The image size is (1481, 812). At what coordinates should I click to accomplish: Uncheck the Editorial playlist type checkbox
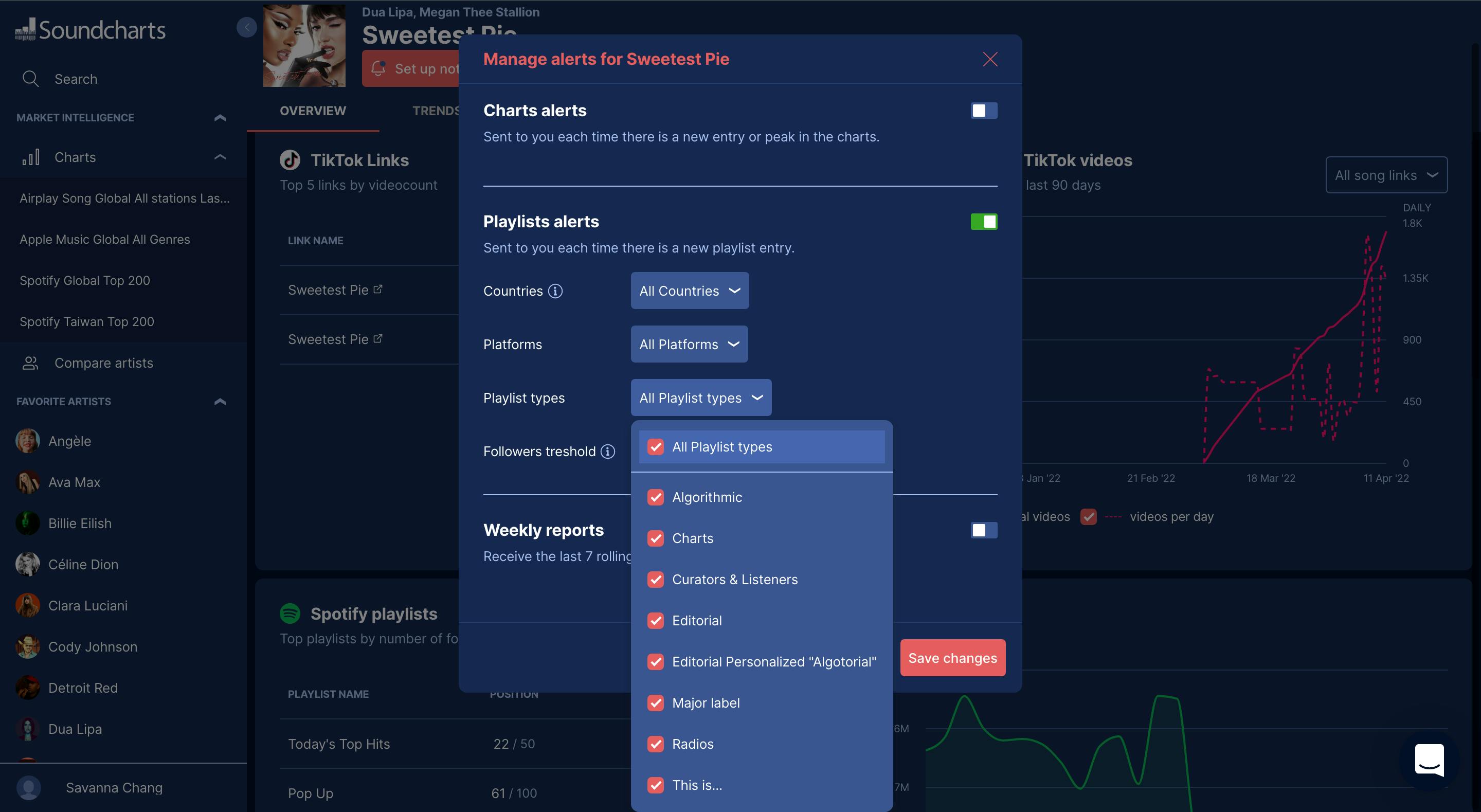pos(656,621)
